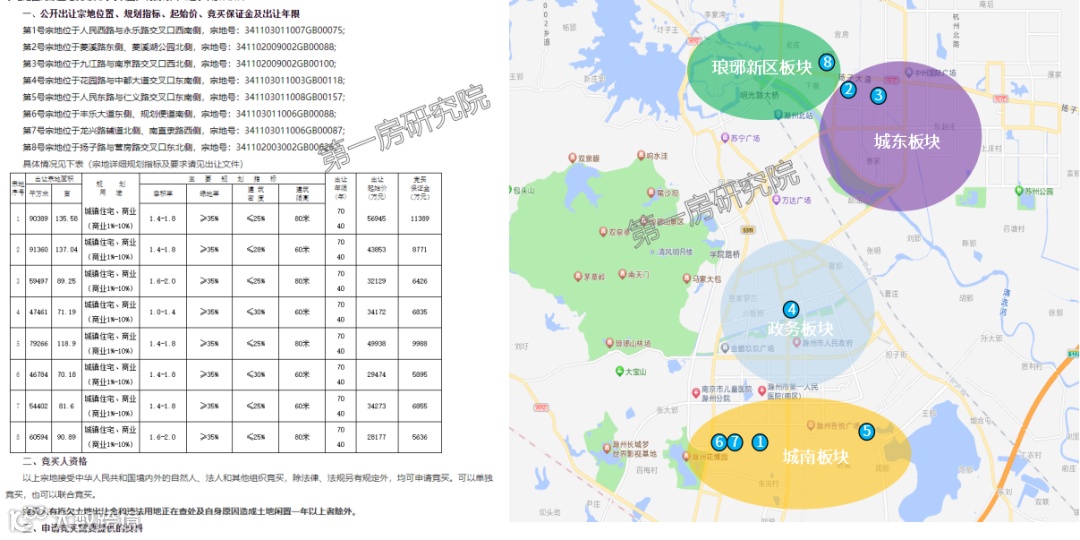Click parcel number 341102009002GB00100
The height and width of the screenshot is (540, 1080).
(x=286, y=63)
